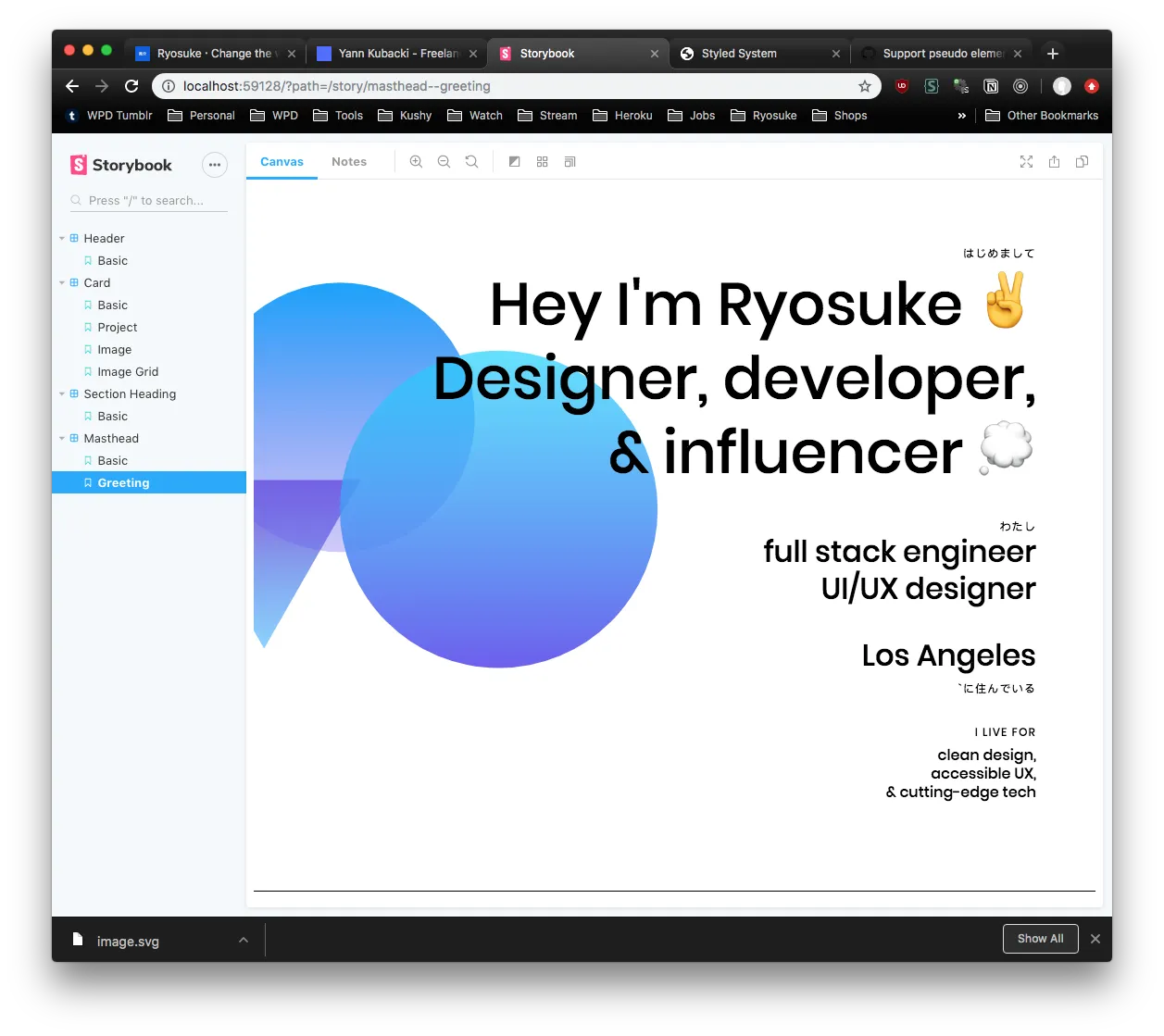1164x1036 pixels.
Task: Switch to the Notes tab
Action: [349, 162]
